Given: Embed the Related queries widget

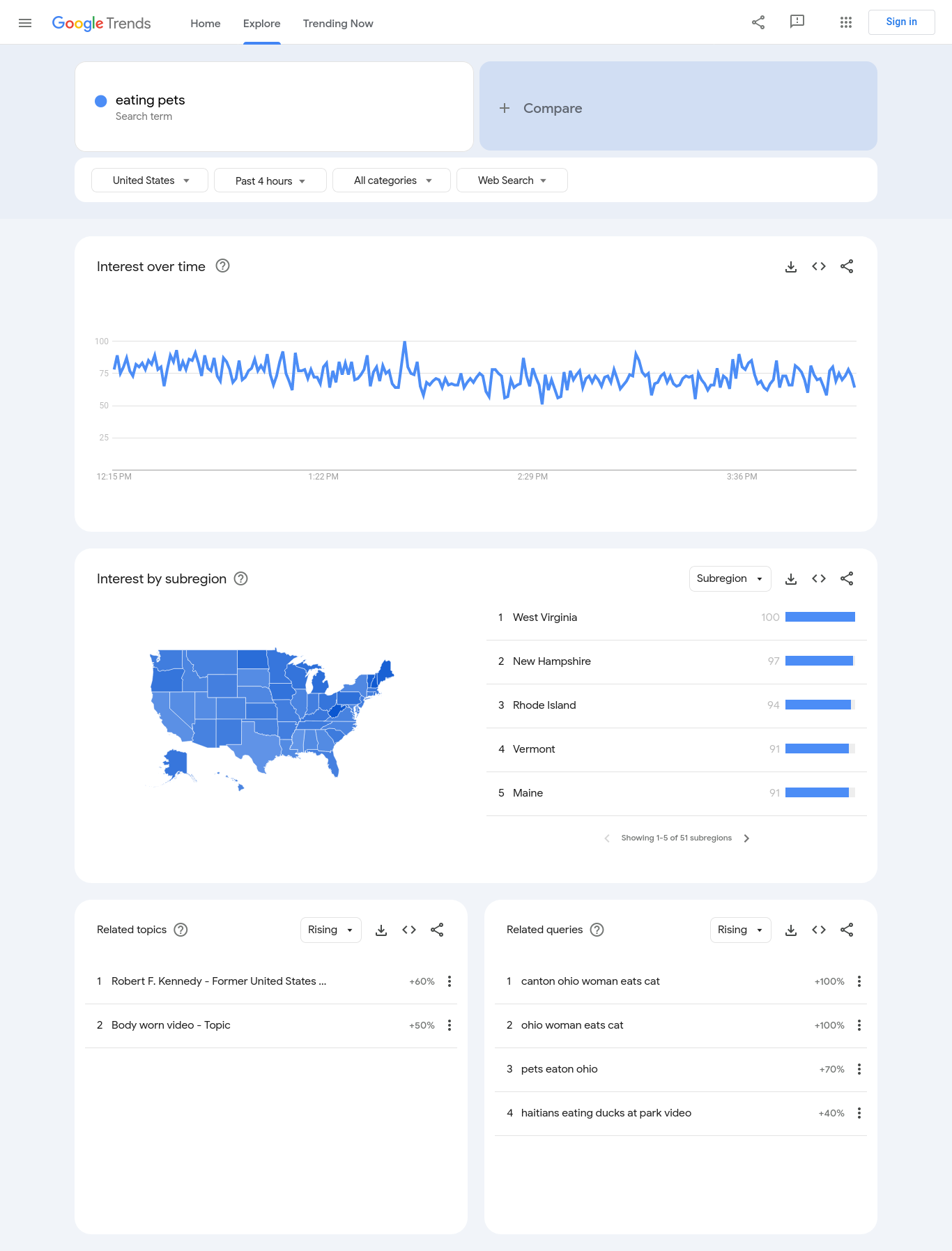Looking at the screenshot, I should (x=819, y=930).
